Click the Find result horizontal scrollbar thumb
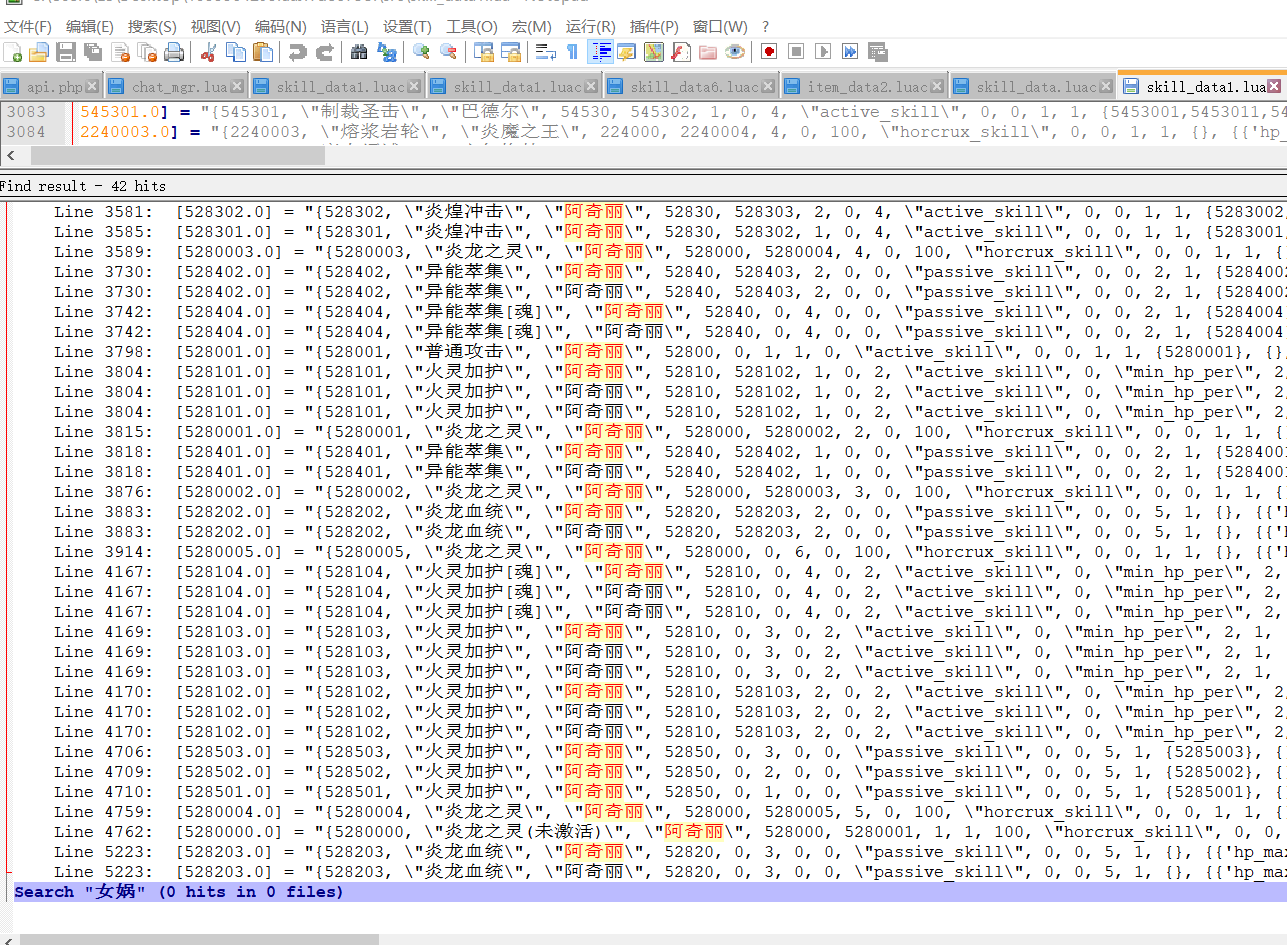The image size is (1287, 945). 199,940
